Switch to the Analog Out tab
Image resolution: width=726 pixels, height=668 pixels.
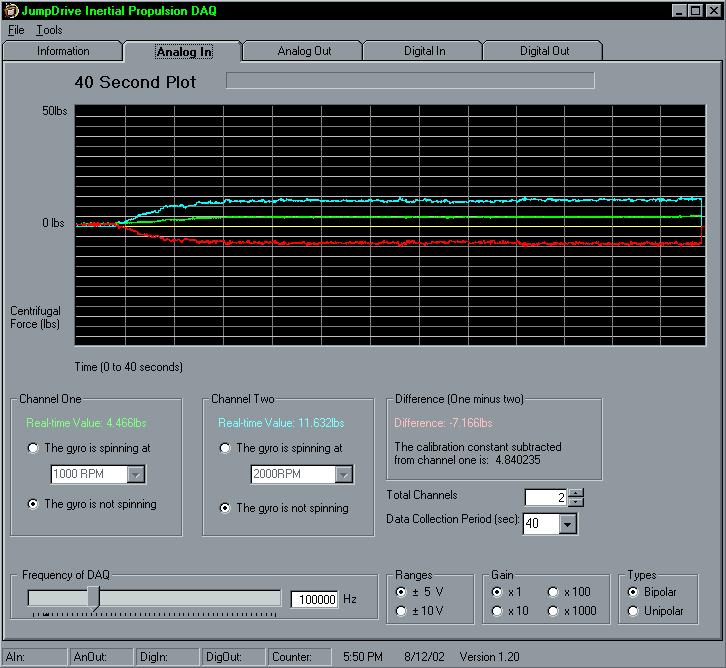tap(304, 51)
